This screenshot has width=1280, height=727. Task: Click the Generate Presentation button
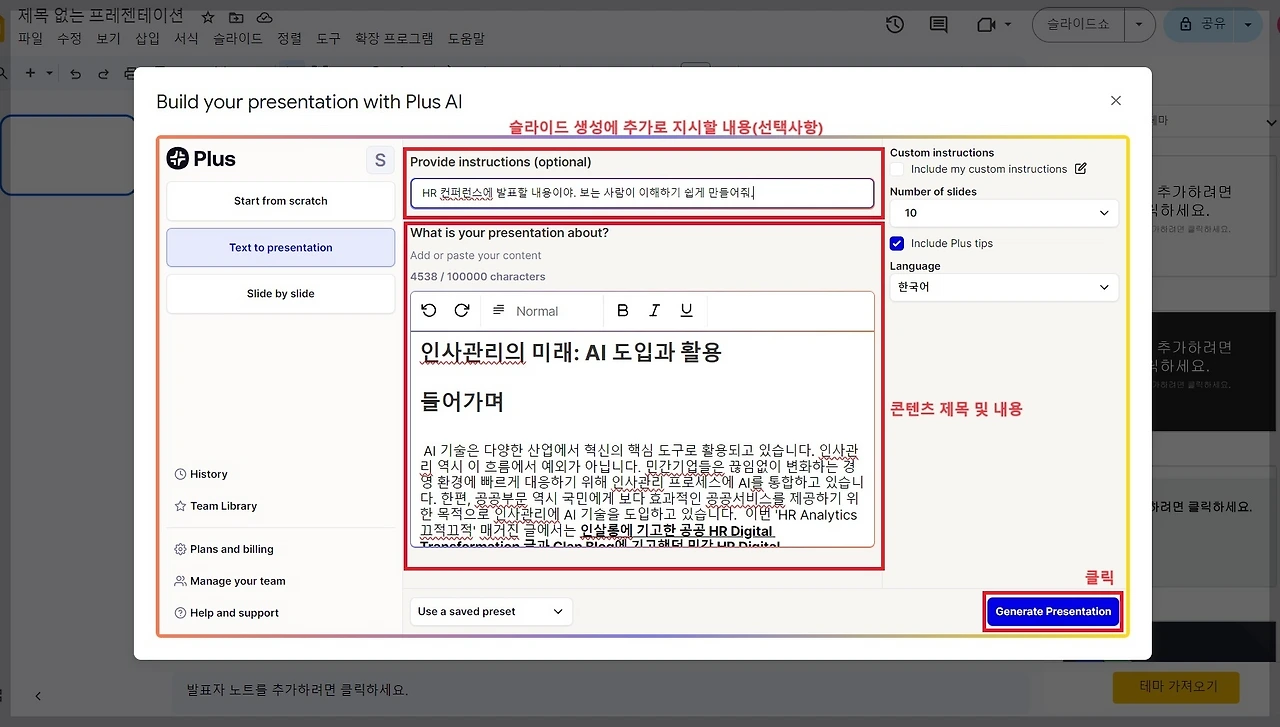point(1053,612)
